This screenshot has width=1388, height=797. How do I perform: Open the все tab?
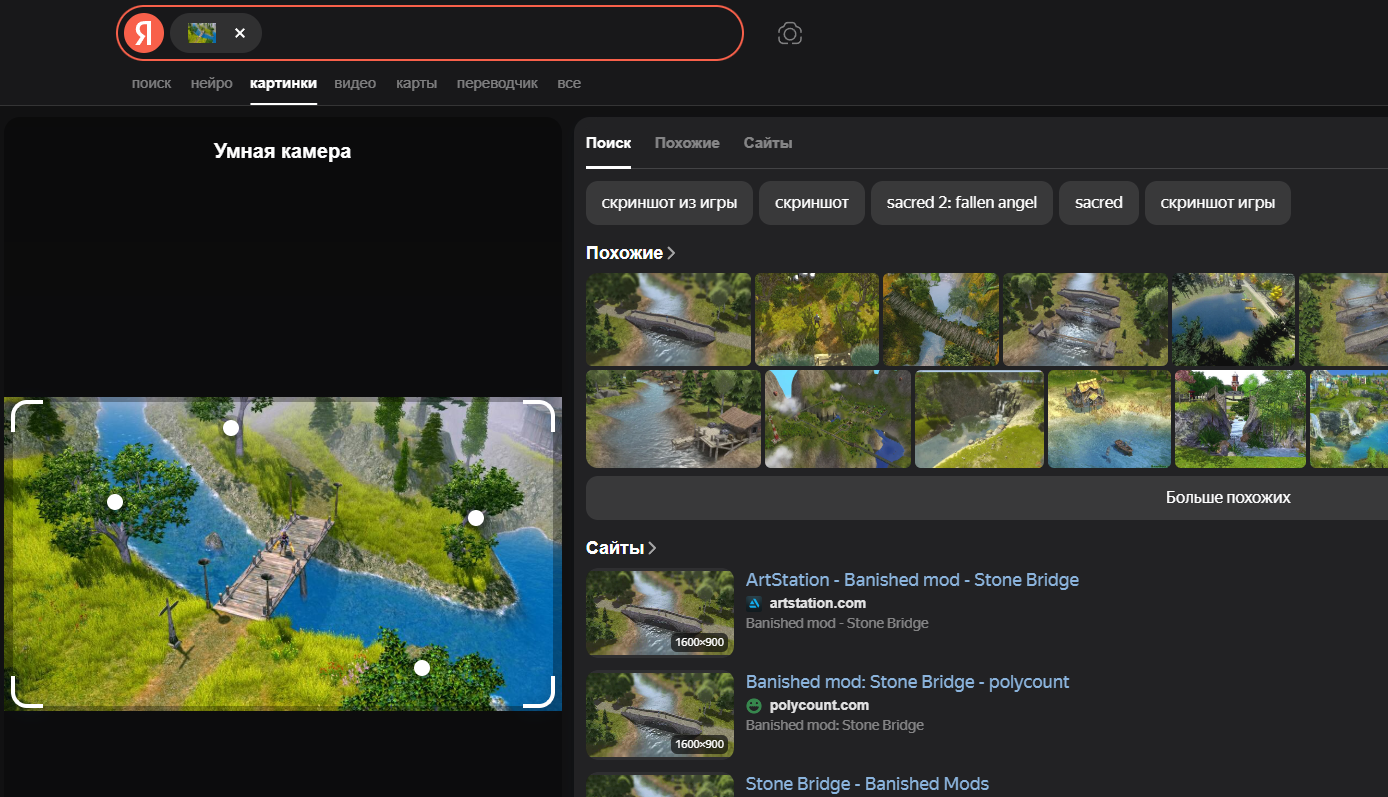(569, 83)
